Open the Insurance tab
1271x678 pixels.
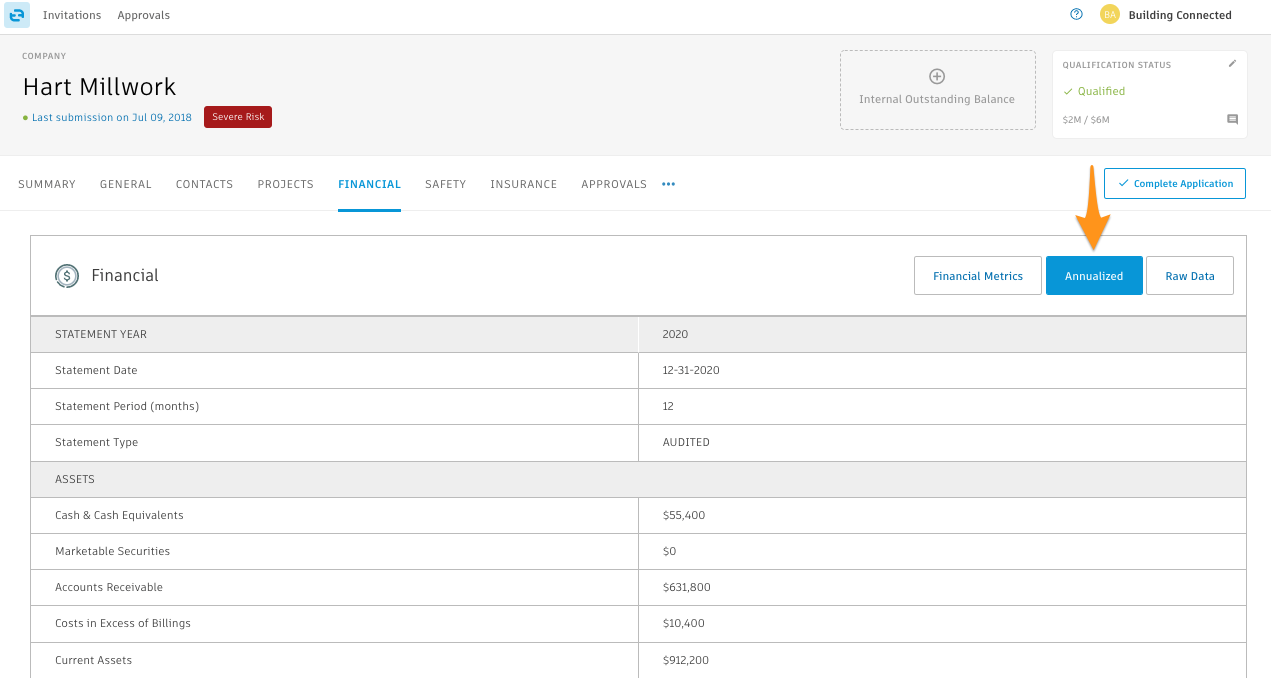pyautogui.click(x=523, y=184)
